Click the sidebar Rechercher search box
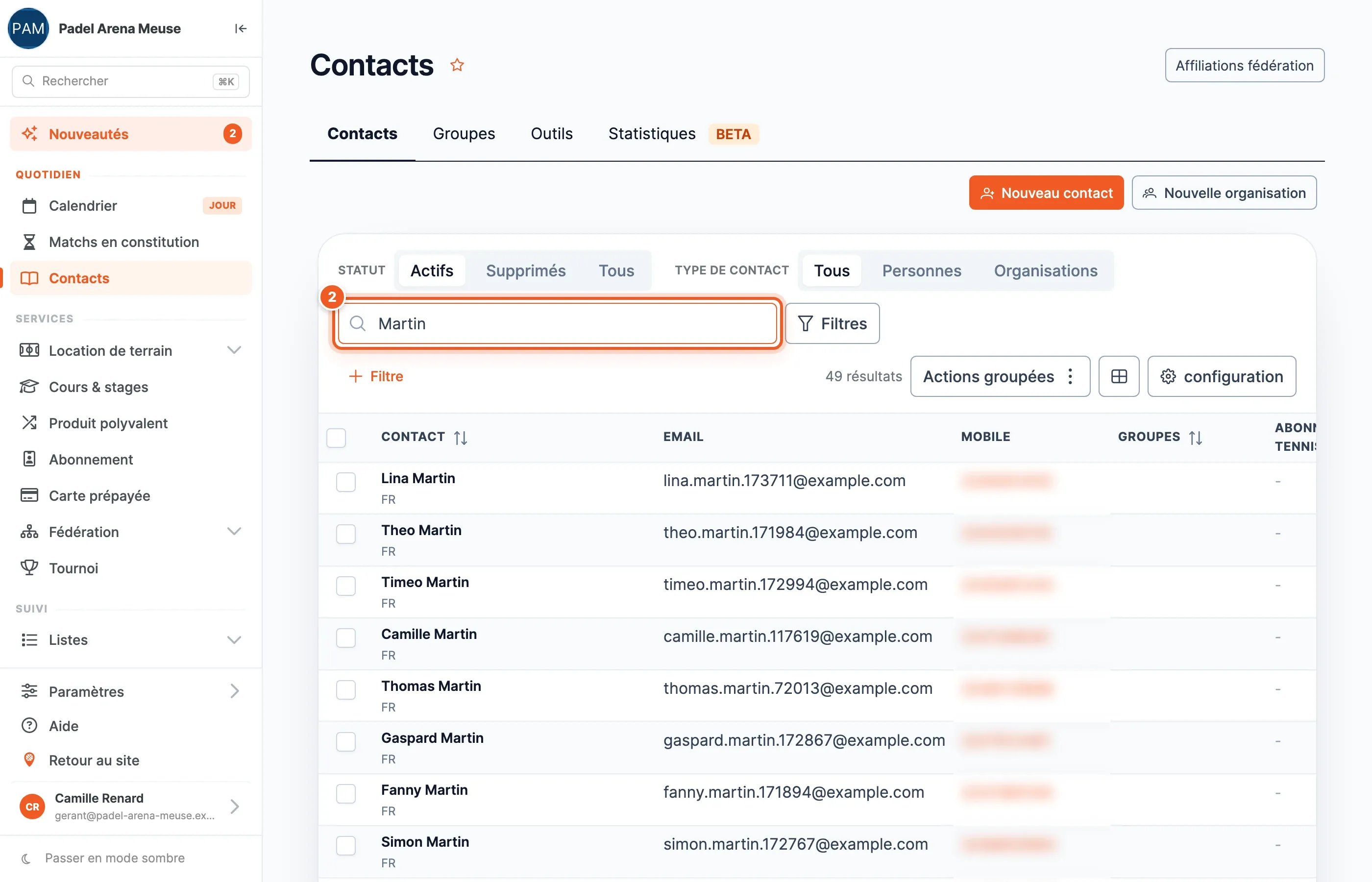 [130, 81]
